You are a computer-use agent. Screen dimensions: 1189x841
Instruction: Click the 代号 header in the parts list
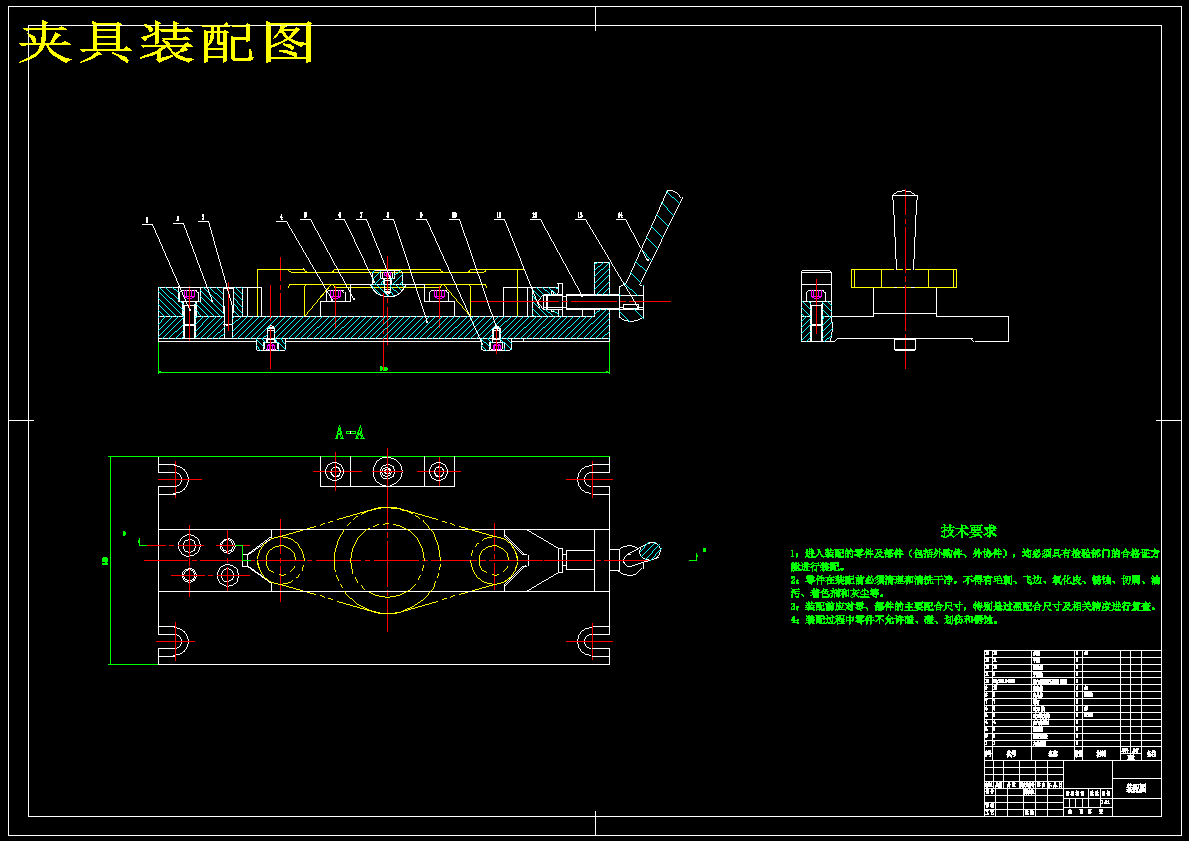1010,755
